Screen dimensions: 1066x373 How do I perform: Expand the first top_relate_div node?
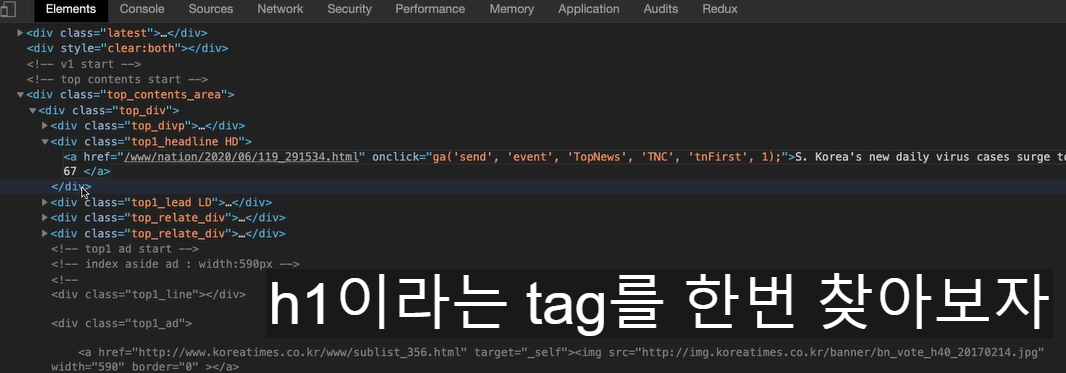tap(45, 218)
